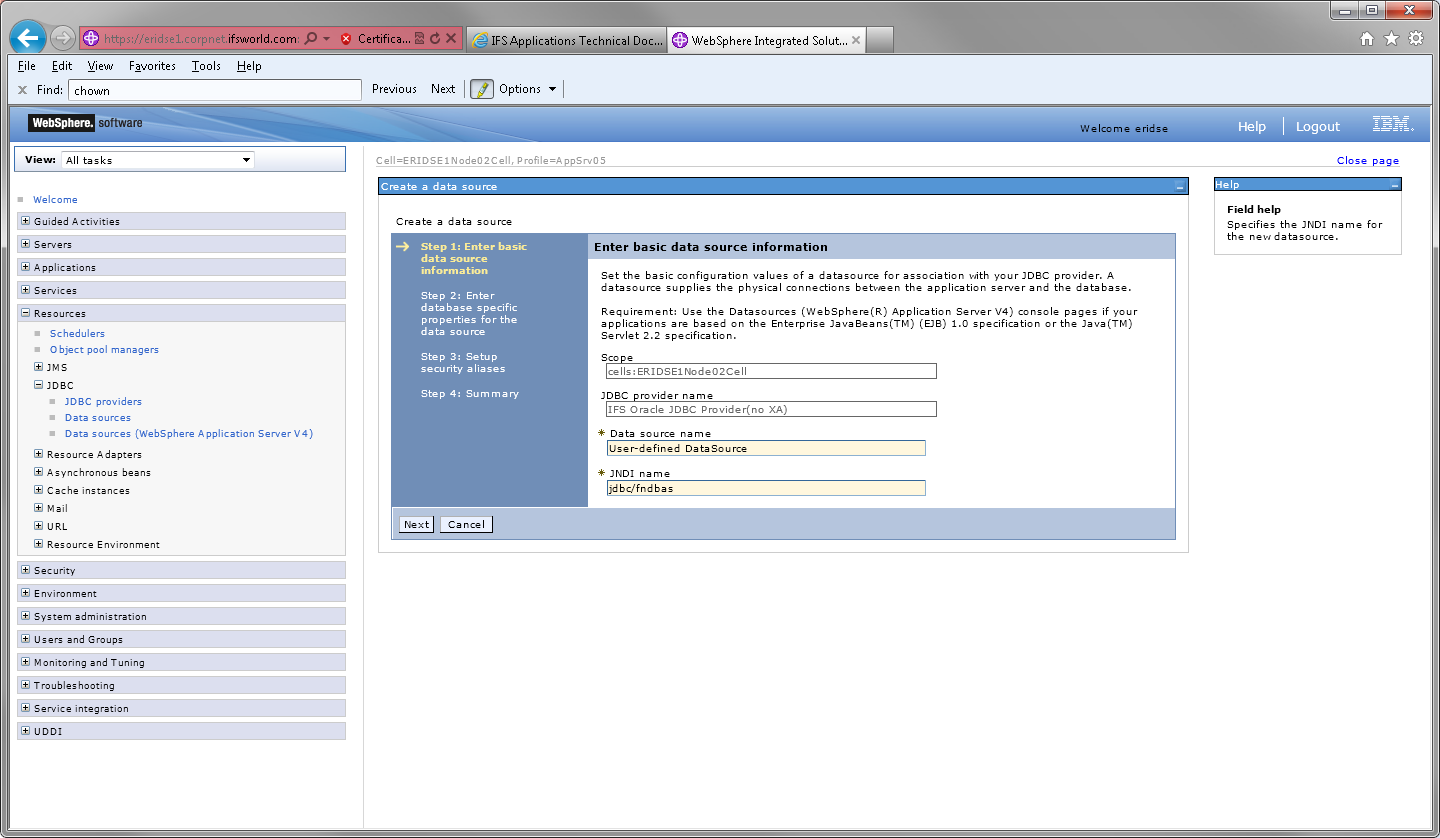
Task: Collapse the Resources section
Action: coord(26,313)
